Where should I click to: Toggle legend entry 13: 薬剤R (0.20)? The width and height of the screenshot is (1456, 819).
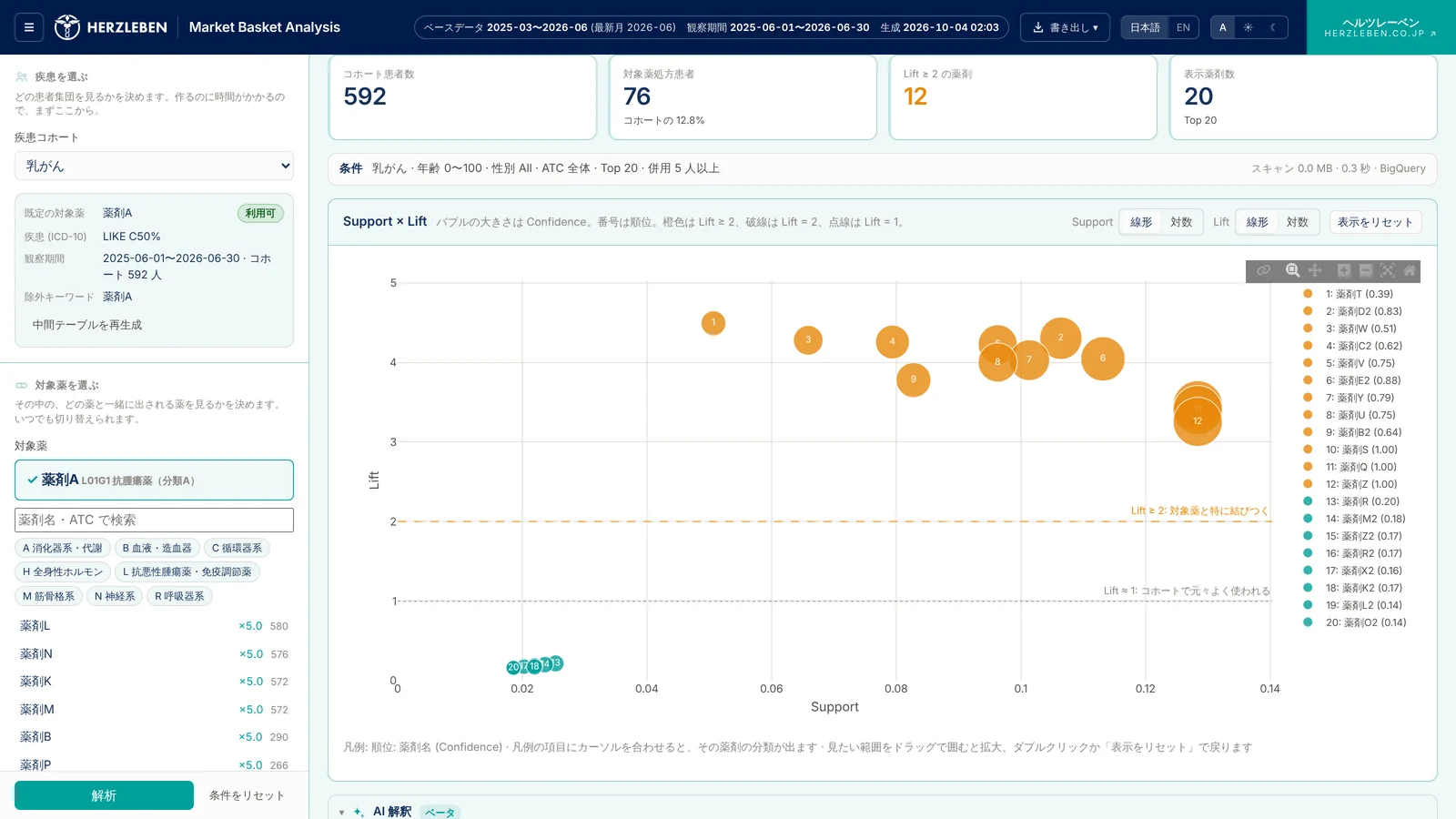point(1352,501)
